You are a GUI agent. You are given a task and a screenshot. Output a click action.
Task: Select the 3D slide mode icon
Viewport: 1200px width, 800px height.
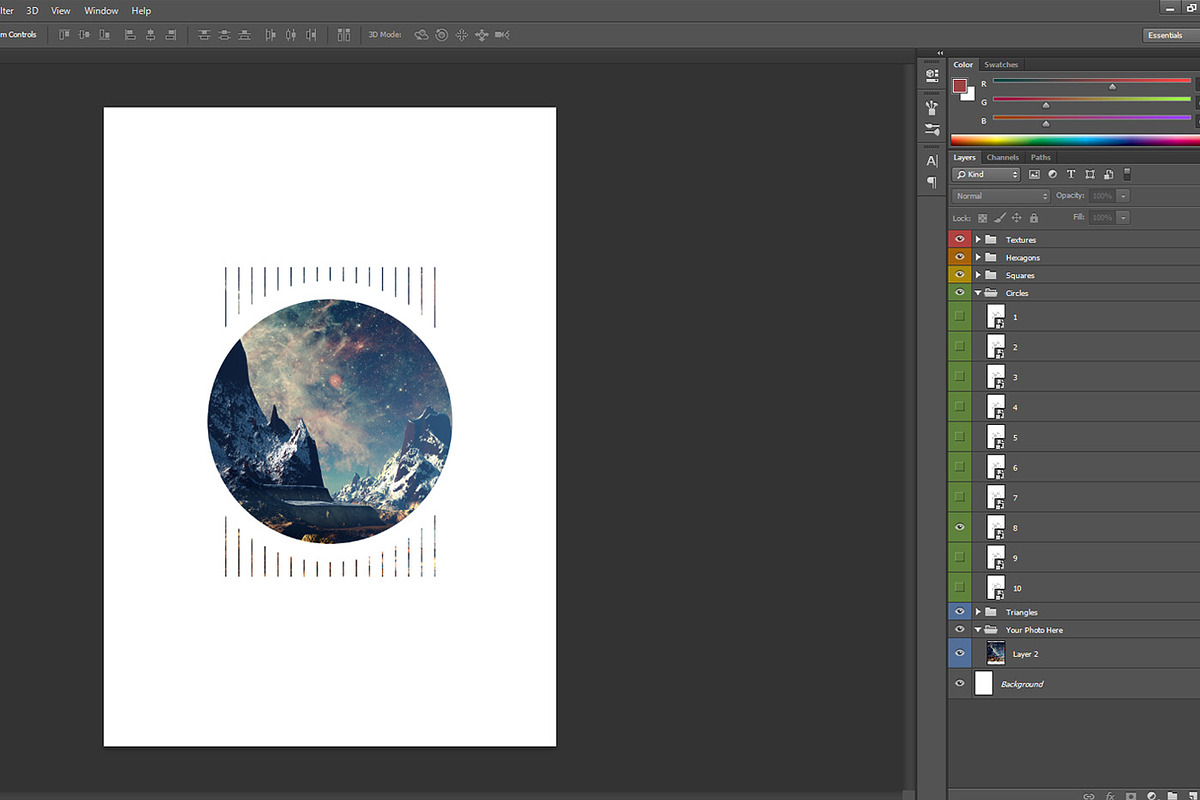tap(482, 35)
